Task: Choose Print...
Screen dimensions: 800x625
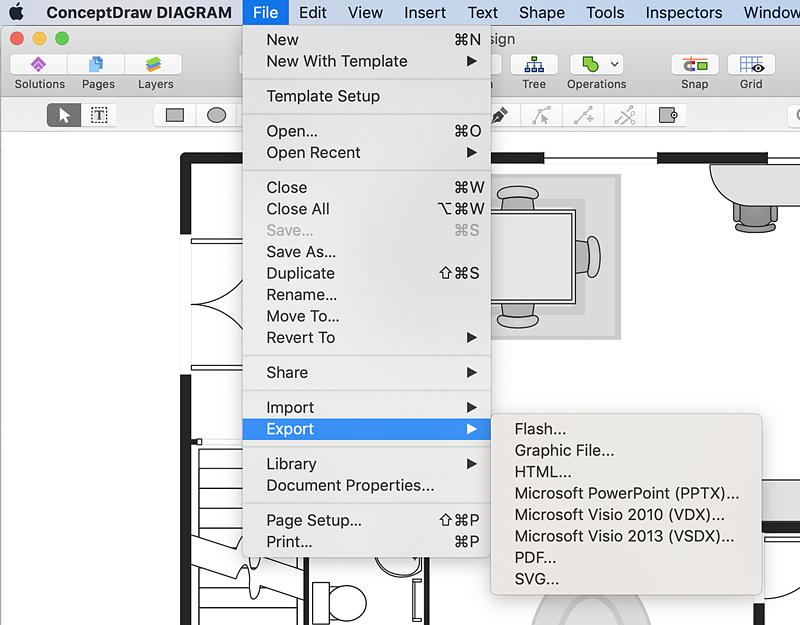Action: [366, 541]
